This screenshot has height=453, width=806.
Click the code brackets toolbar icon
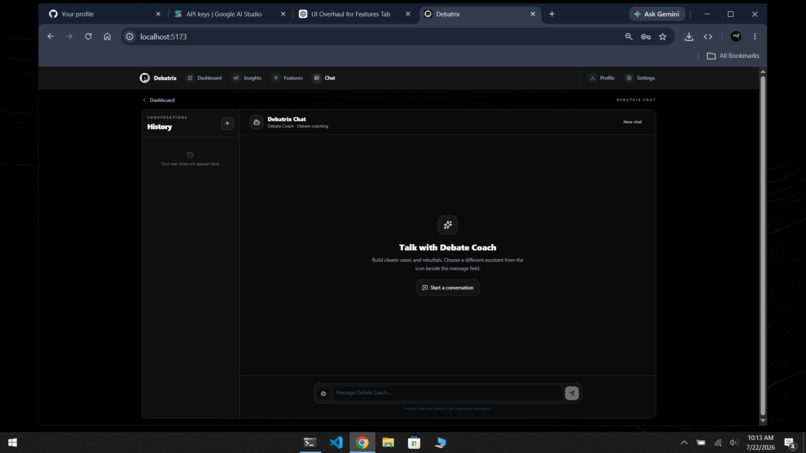[708, 37]
